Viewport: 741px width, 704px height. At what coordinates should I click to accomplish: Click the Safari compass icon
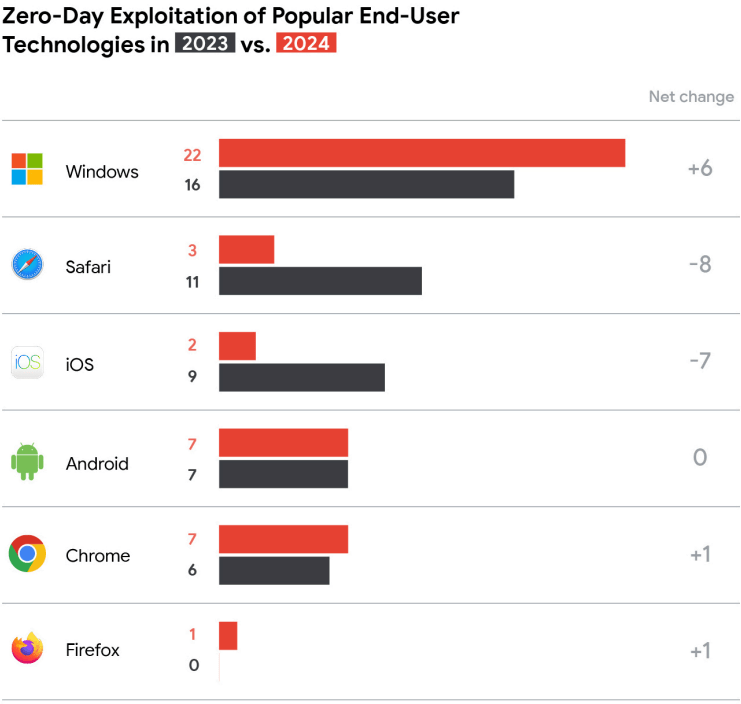pyautogui.click(x=27, y=264)
